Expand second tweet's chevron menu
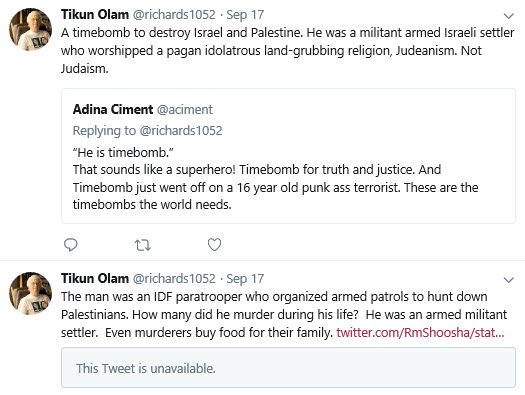Viewport: 525px width, 395px height. point(509,280)
